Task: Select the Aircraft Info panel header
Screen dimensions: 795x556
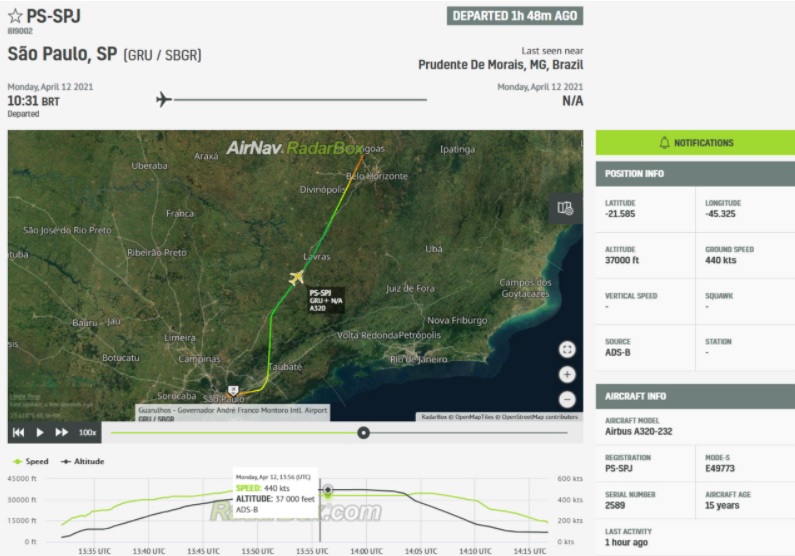Action: click(695, 396)
